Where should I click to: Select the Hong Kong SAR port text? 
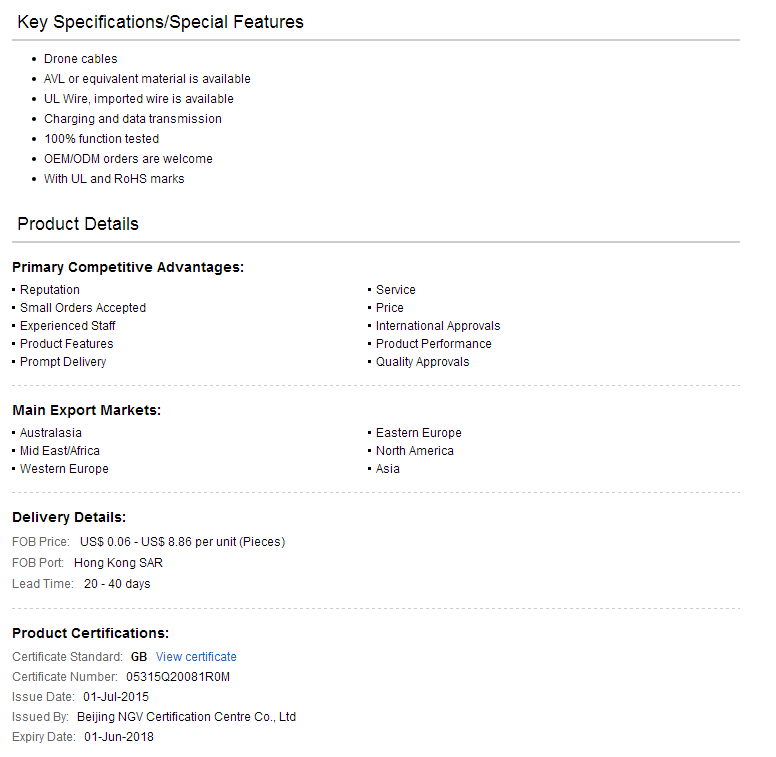pos(118,563)
